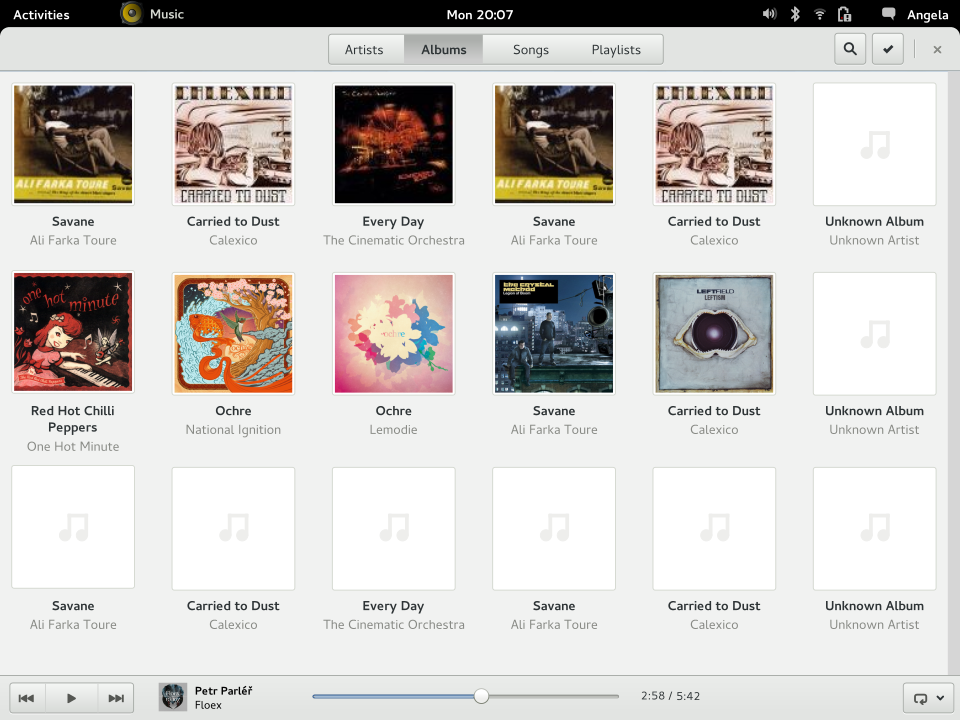Start playback with the play button
This screenshot has width=960, height=720.
tap(71, 698)
